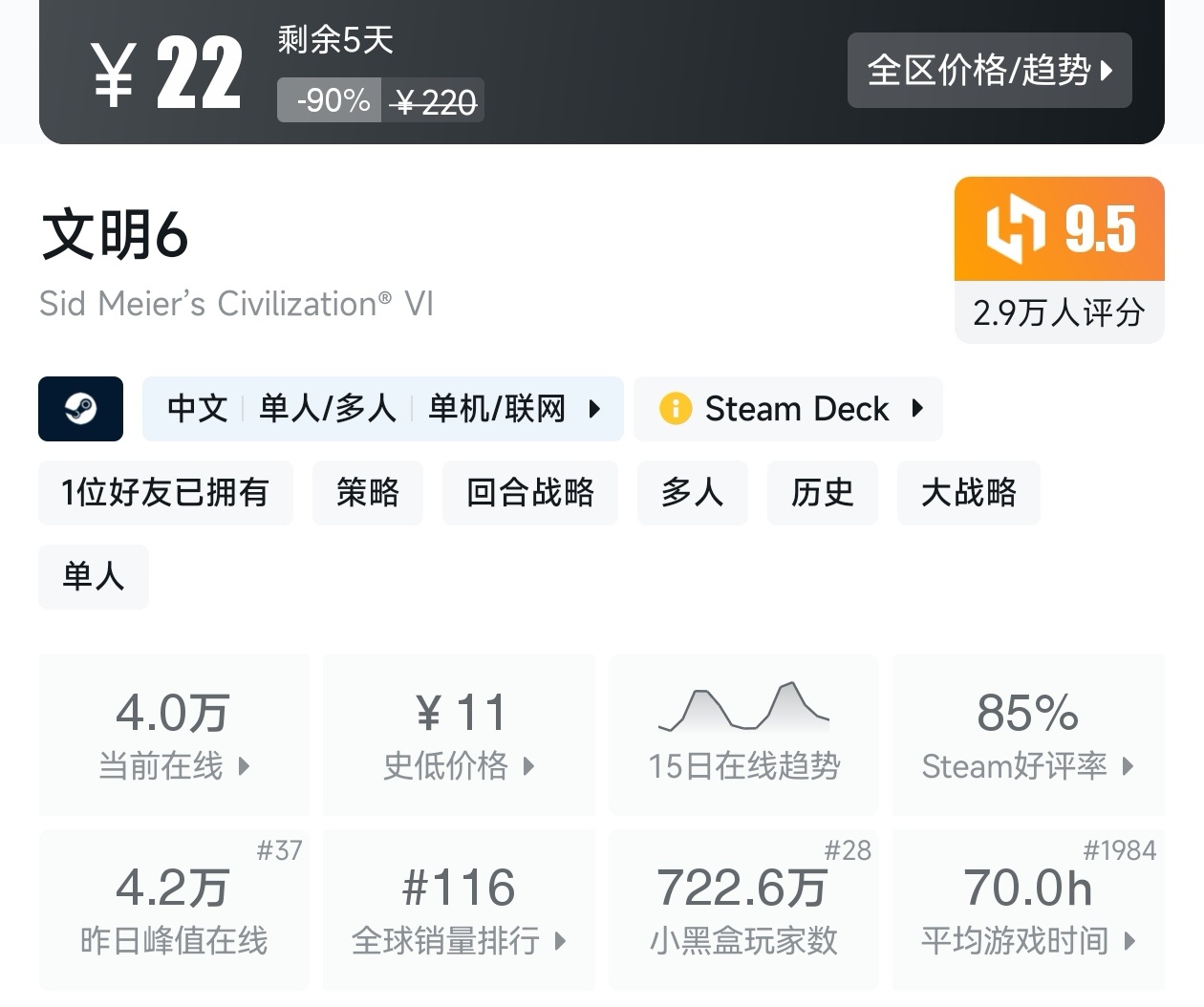Select the 回合战略 tag
Viewport: 1204px width, 1007px height.
point(529,493)
